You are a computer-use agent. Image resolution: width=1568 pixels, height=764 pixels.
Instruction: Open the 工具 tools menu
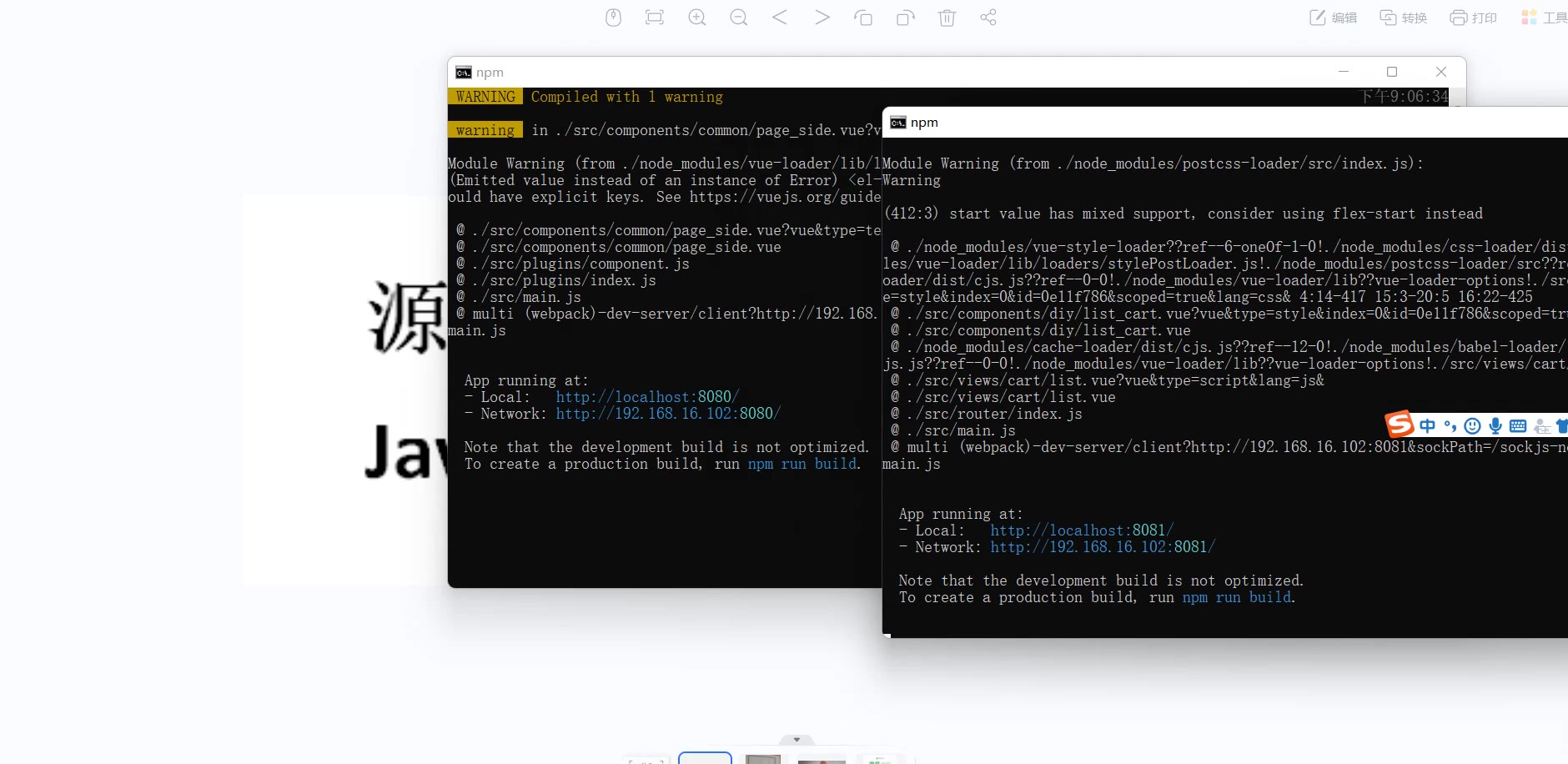pyautogui.click(x=1544, y=18)
